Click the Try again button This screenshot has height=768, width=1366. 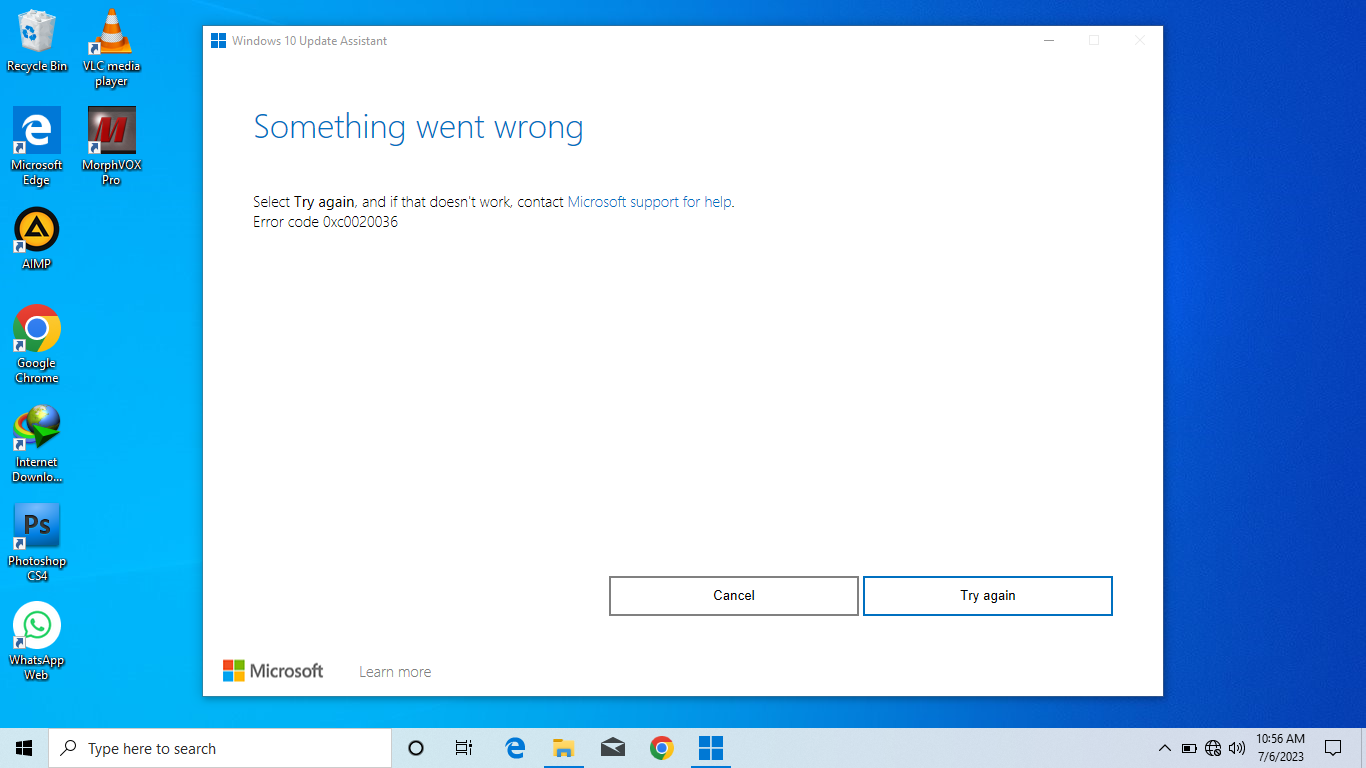(x=987, y=595)
